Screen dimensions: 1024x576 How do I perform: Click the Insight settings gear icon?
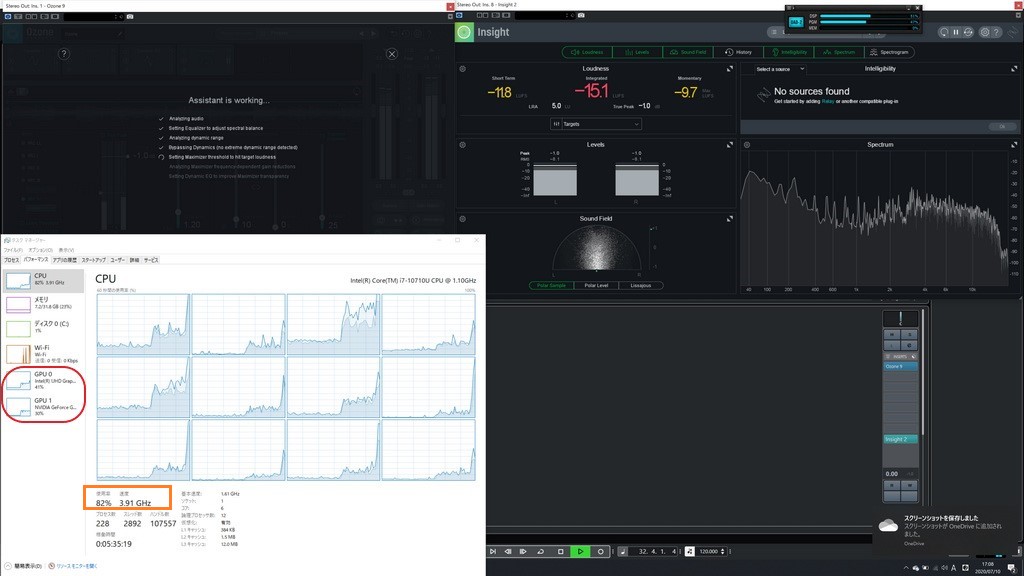pyautogui.click(x=984, y=32)
